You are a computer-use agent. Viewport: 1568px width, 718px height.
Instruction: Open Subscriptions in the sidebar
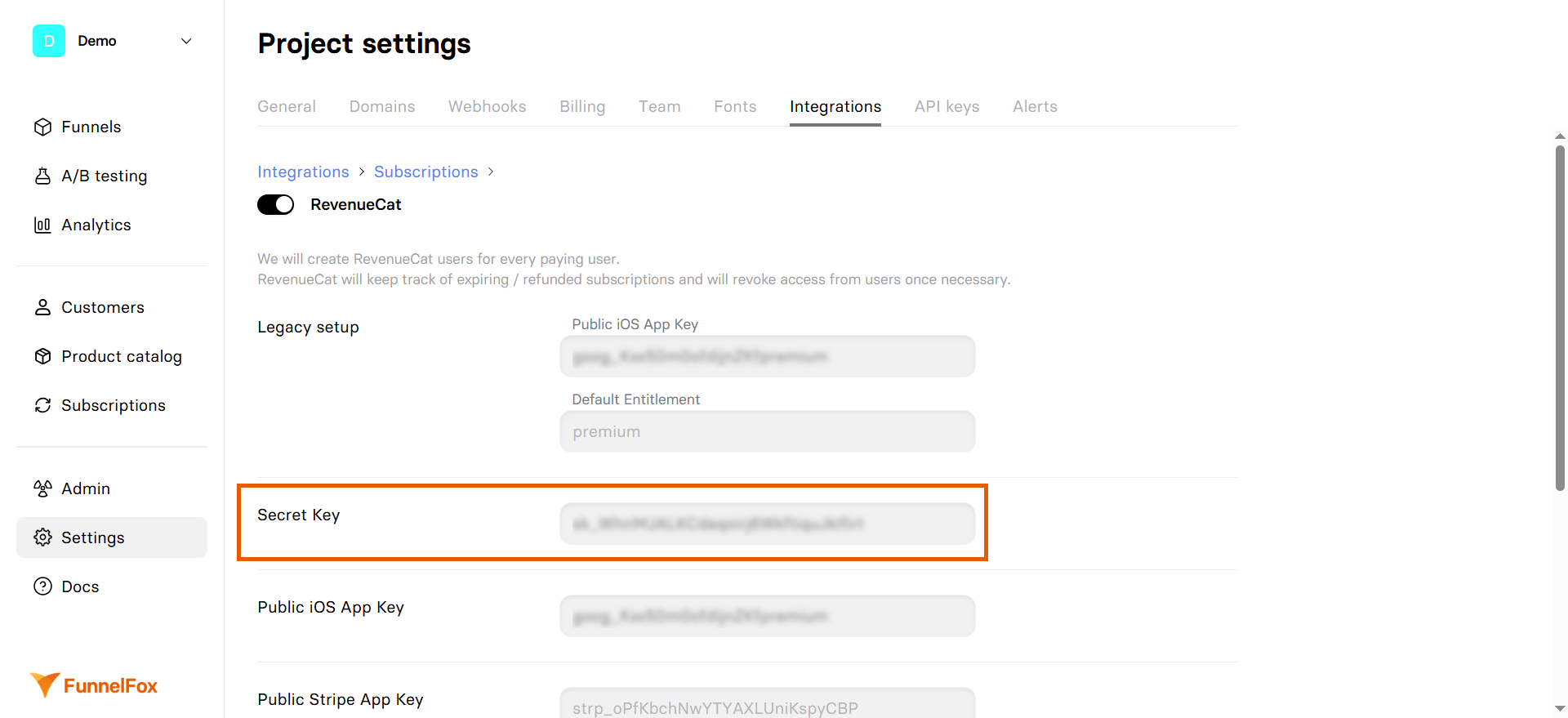[112, 405]
